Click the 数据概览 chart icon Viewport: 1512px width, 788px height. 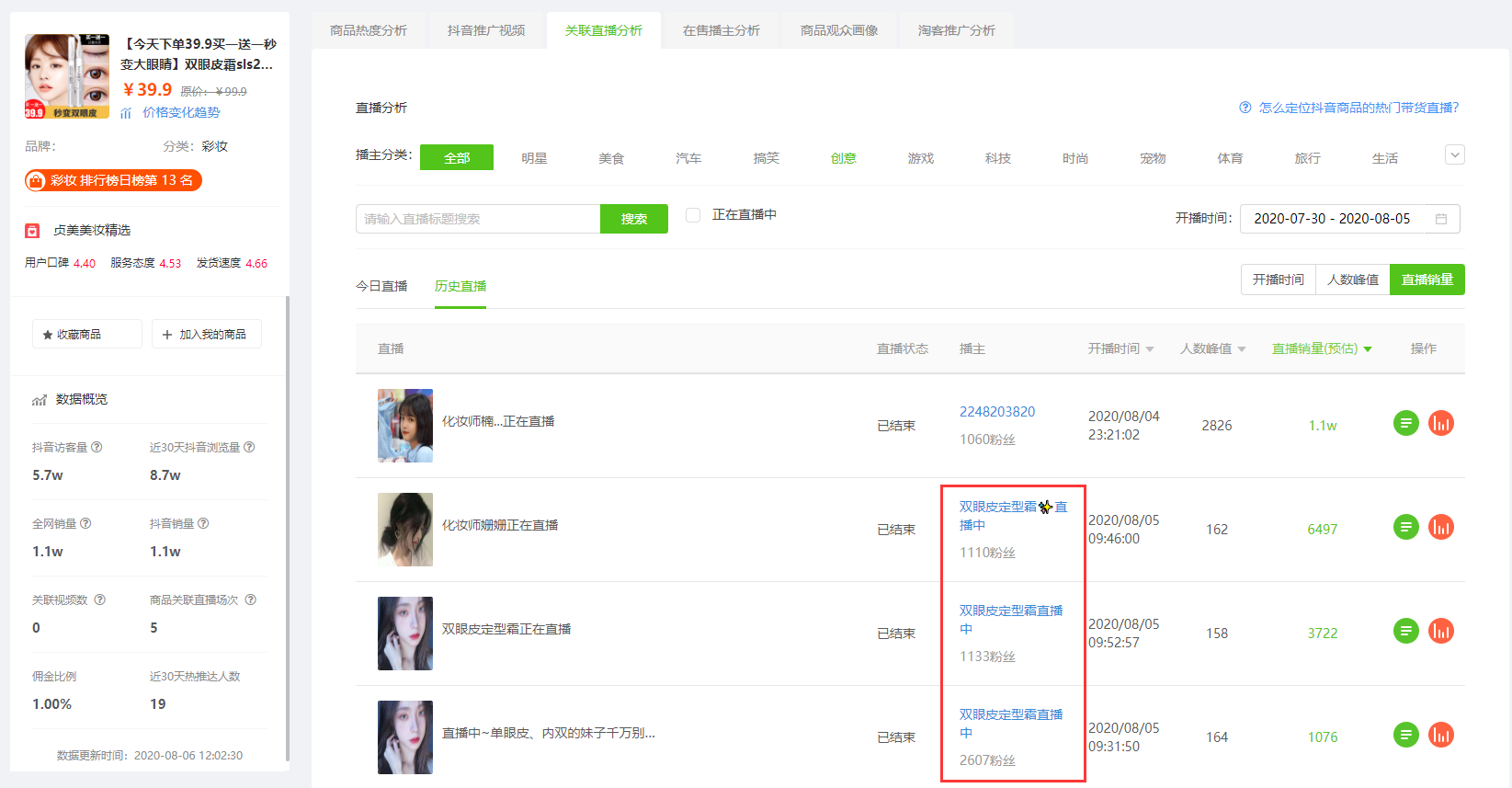[x=40, y=400]
